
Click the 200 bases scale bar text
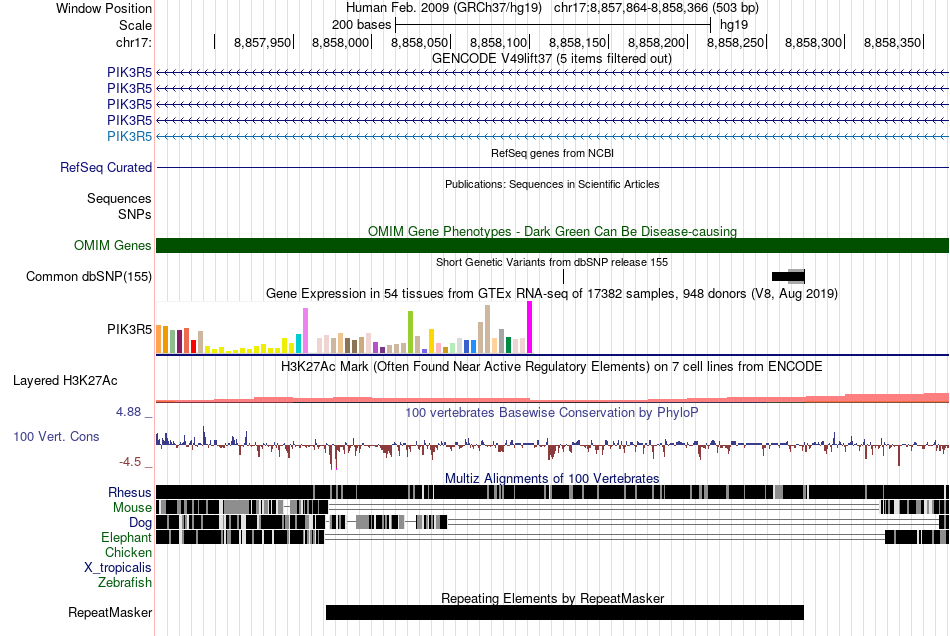coord(361,25)
